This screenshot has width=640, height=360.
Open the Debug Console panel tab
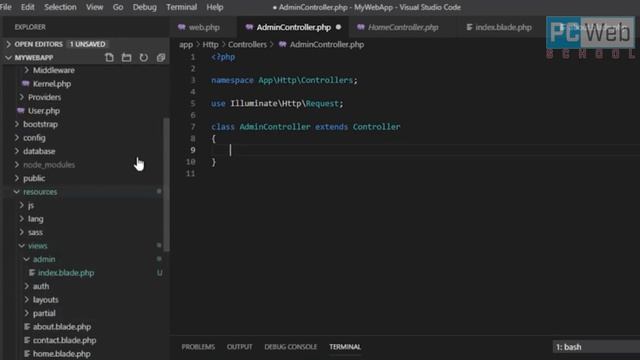tap(290, 347)
